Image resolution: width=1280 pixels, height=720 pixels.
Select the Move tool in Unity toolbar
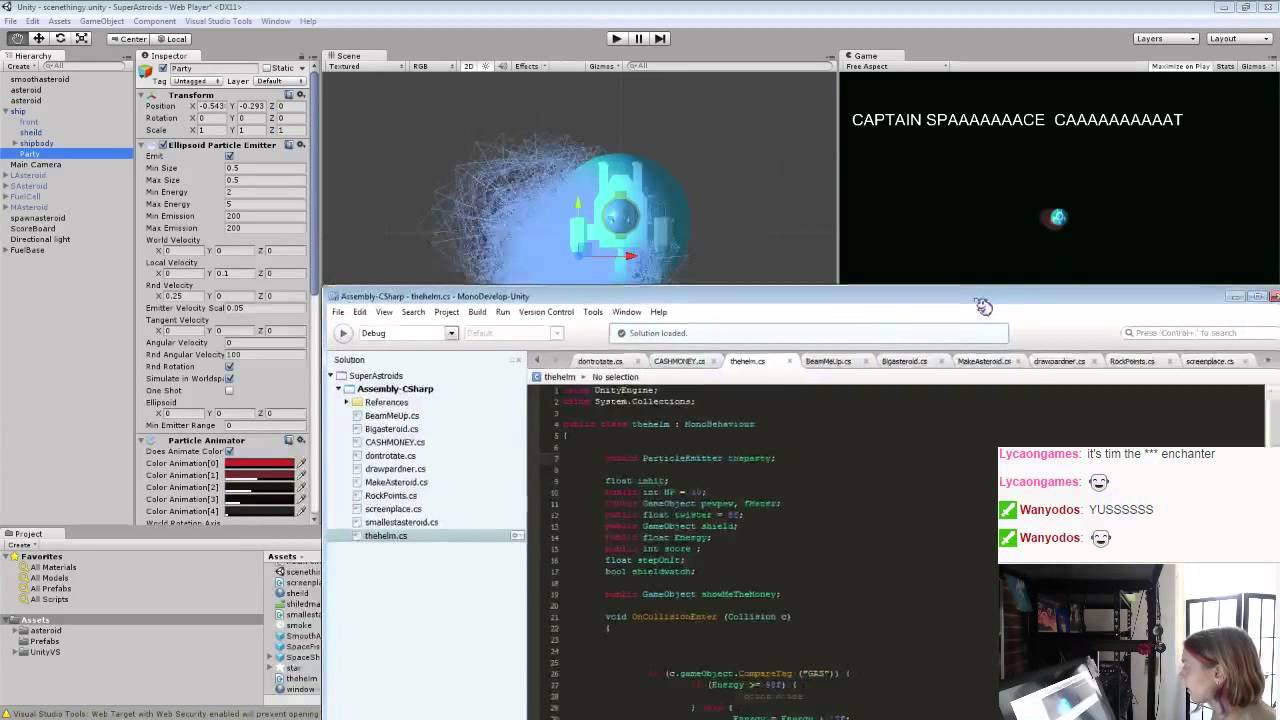[39, 38]
